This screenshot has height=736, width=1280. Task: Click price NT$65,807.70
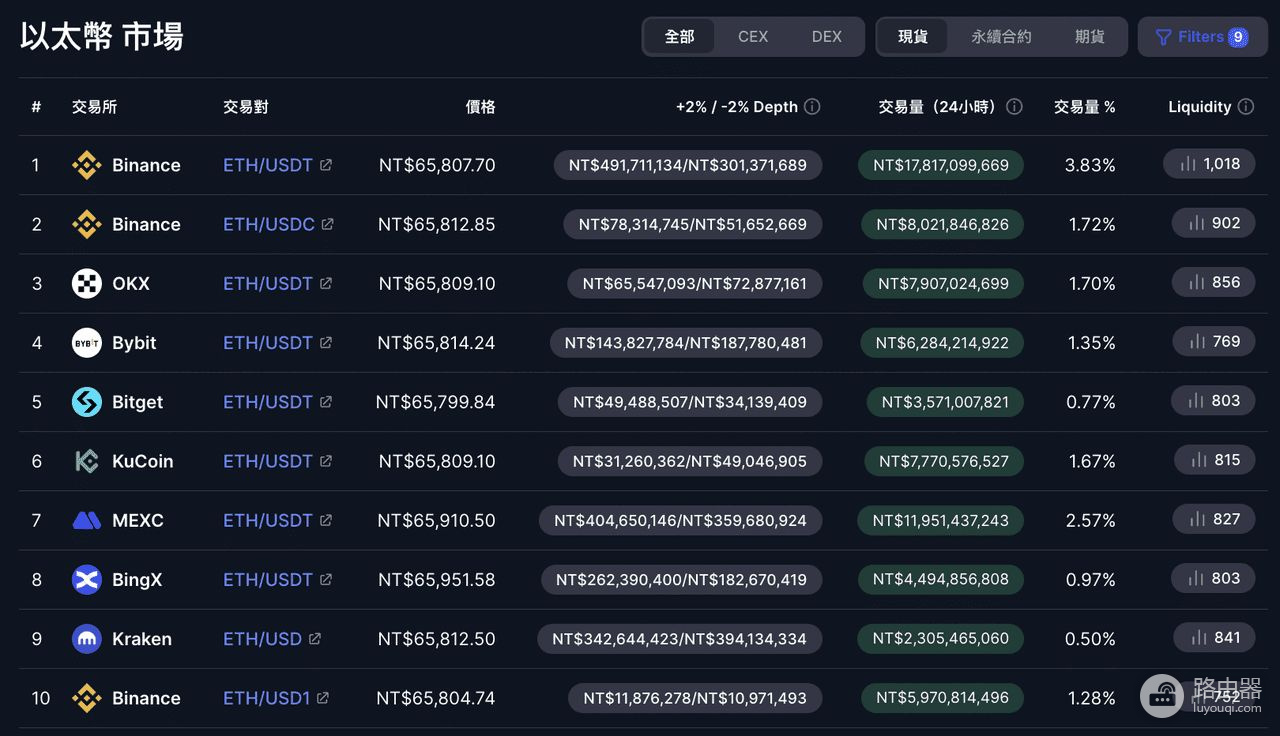(x=437, y=165)
